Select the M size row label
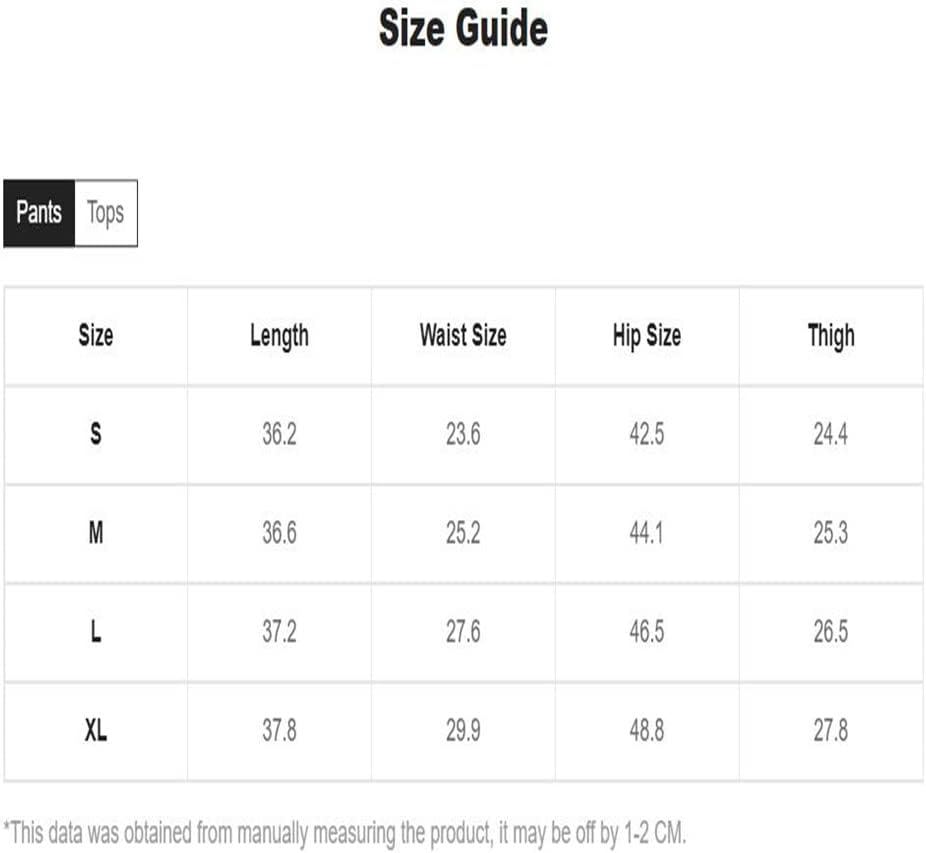This screenshot has width=926, height=853. point(96,533)
